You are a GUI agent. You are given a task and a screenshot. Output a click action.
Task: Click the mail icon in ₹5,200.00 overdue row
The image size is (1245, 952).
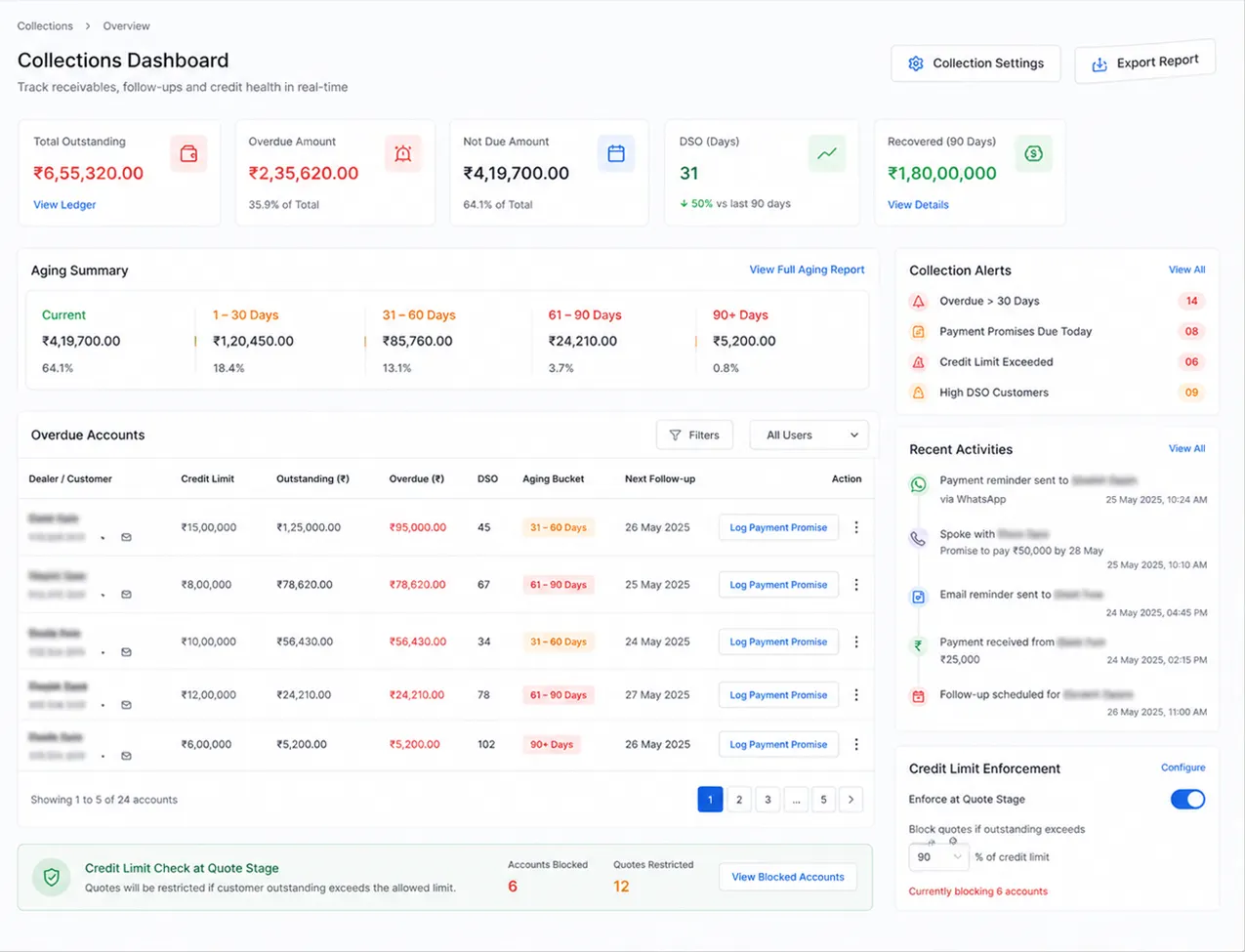pos(126,756)
